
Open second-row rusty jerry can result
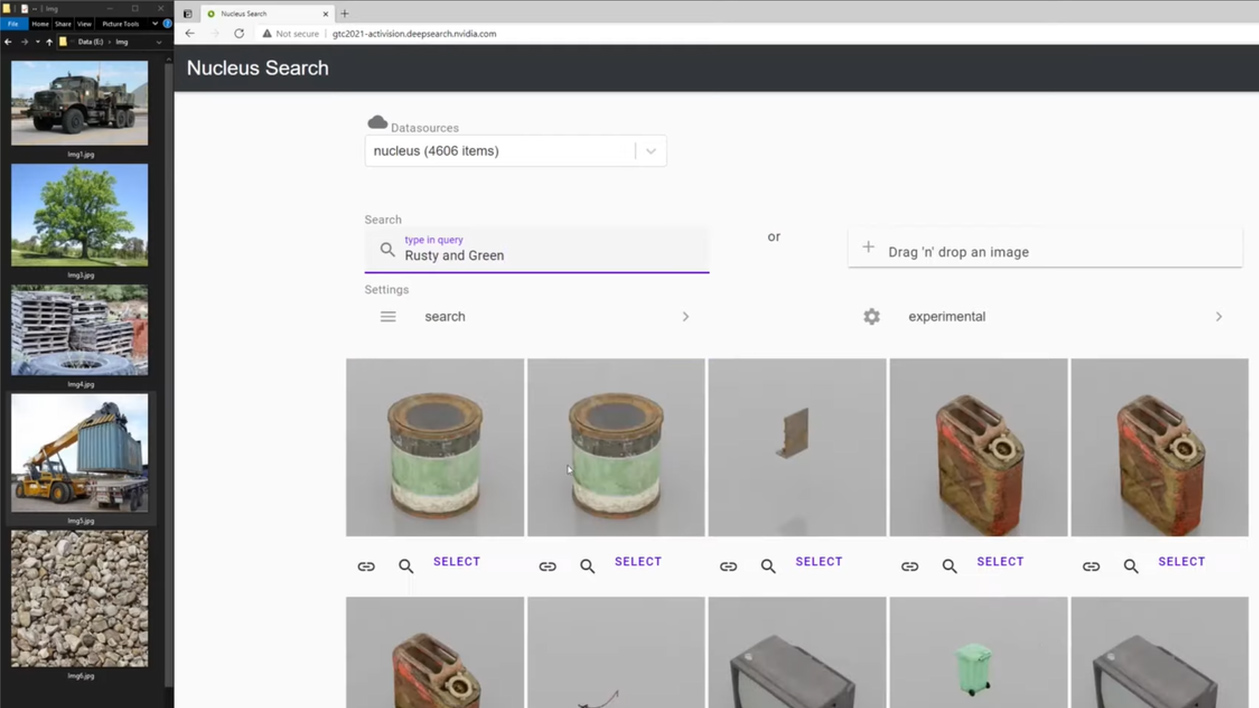[435, 652]
